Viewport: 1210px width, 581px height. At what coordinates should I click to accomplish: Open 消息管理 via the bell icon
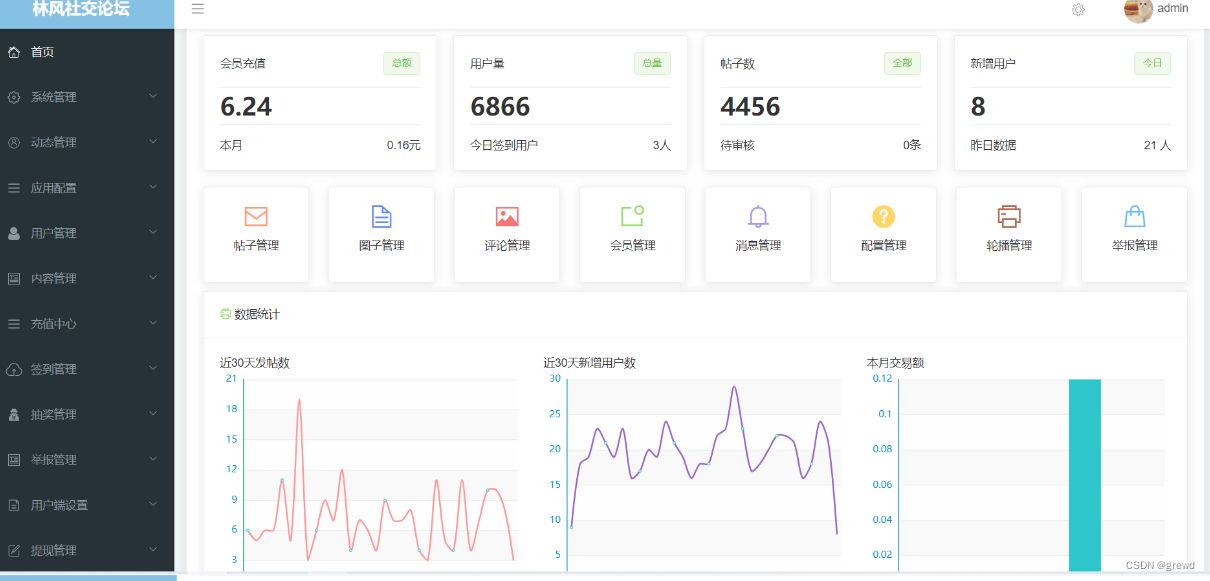[758, 216]
